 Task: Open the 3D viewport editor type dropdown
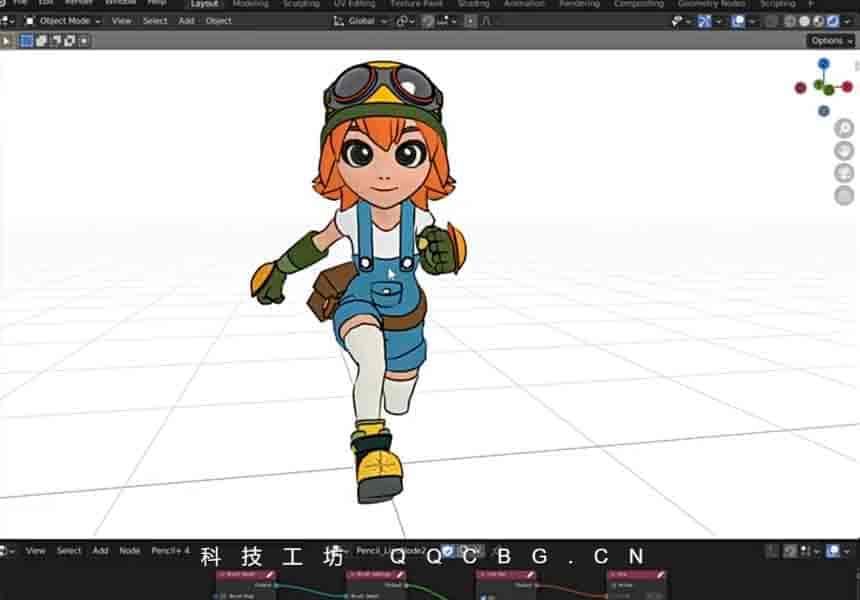[x=7, y=21]
